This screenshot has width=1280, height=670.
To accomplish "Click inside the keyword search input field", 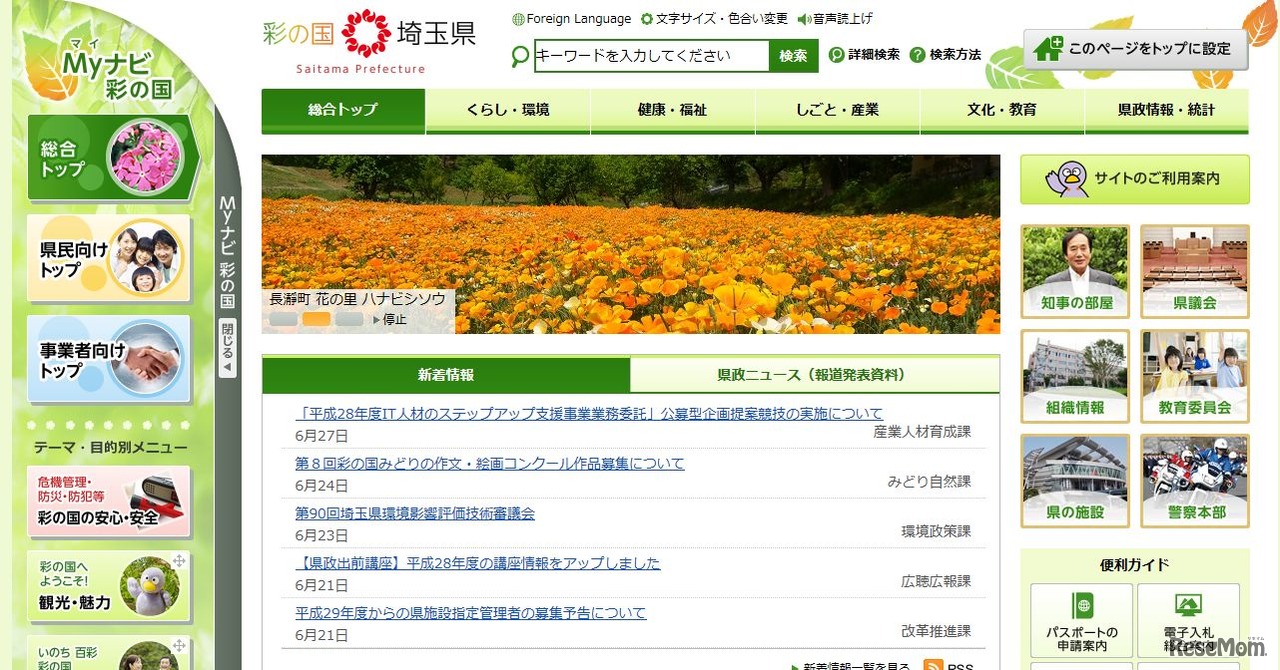I will coord(650,56).
